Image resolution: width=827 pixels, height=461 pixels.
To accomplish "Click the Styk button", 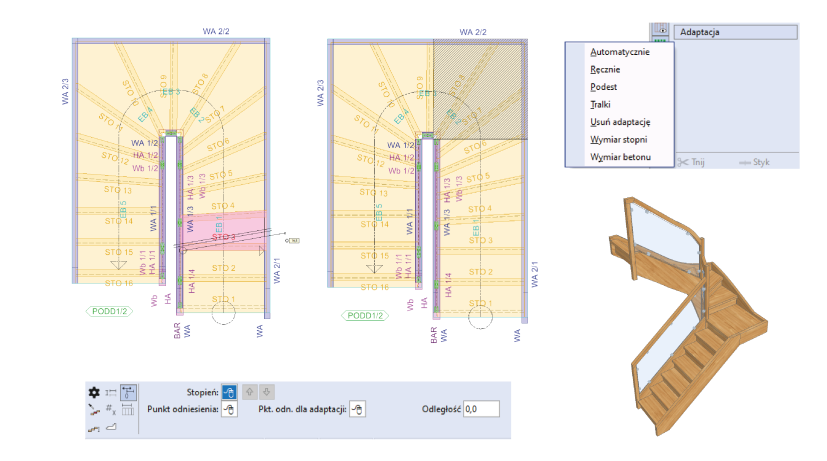I will pyautogui.click(x=759, y=160).
